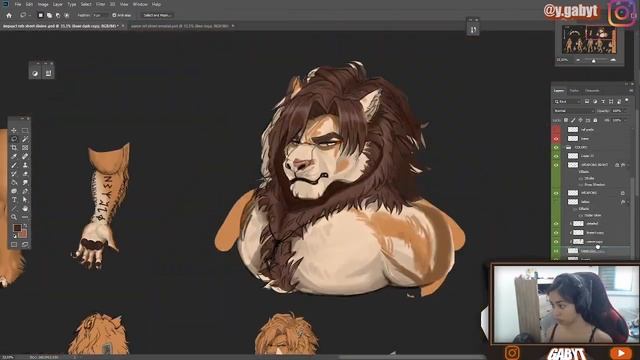The height and width of the screenshot is (360, 640).
Task: Show the hidden top layer in Layers
Action: point(556,129)
